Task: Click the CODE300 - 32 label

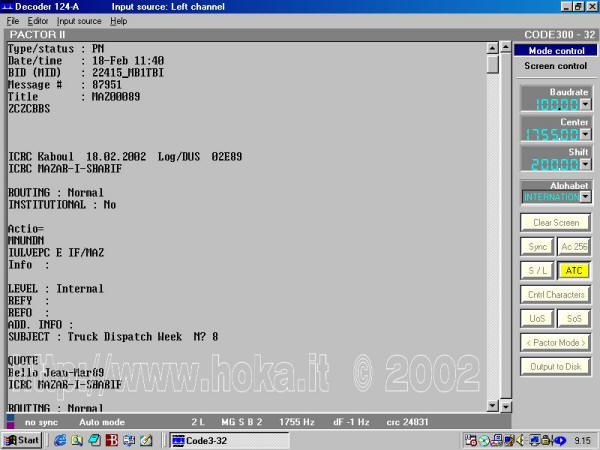Action: coord(559,34)
